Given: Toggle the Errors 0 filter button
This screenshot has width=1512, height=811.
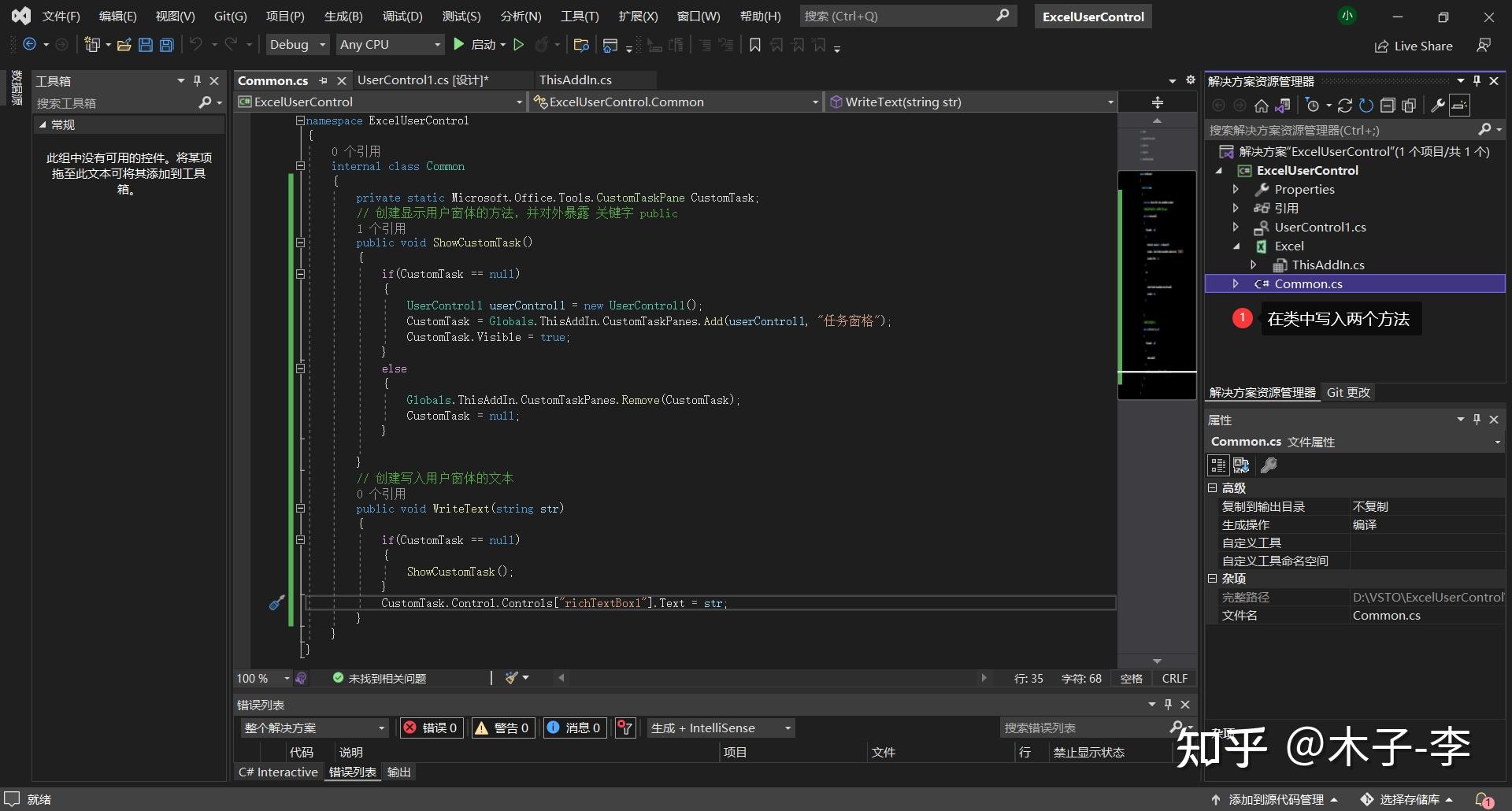Looking at the screenshot, I should pyautogui.click(x=431, y=728).
